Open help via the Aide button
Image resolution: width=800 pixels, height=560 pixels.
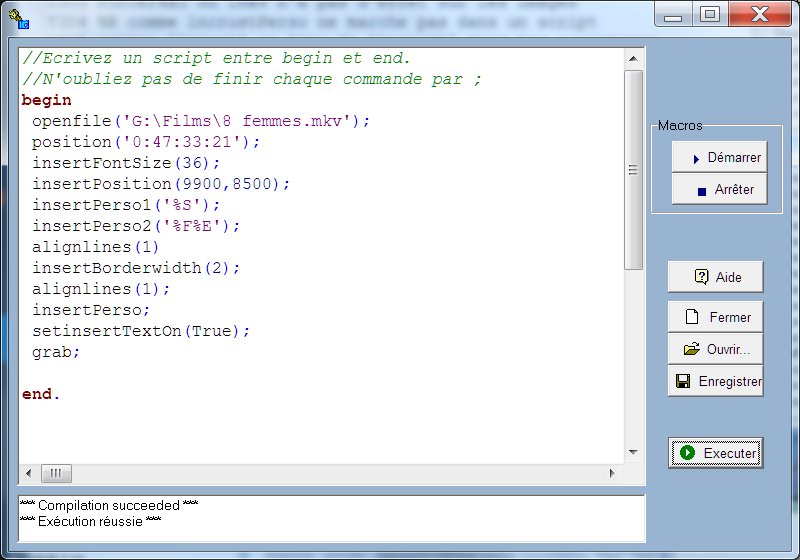click(716, 277)
